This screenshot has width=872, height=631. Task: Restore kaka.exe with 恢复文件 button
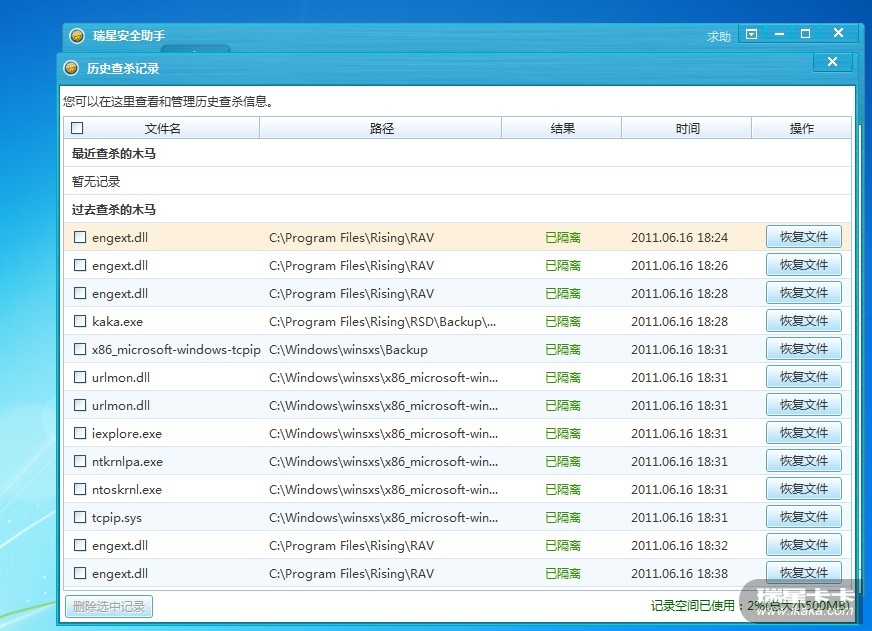[x=803, y=321]
